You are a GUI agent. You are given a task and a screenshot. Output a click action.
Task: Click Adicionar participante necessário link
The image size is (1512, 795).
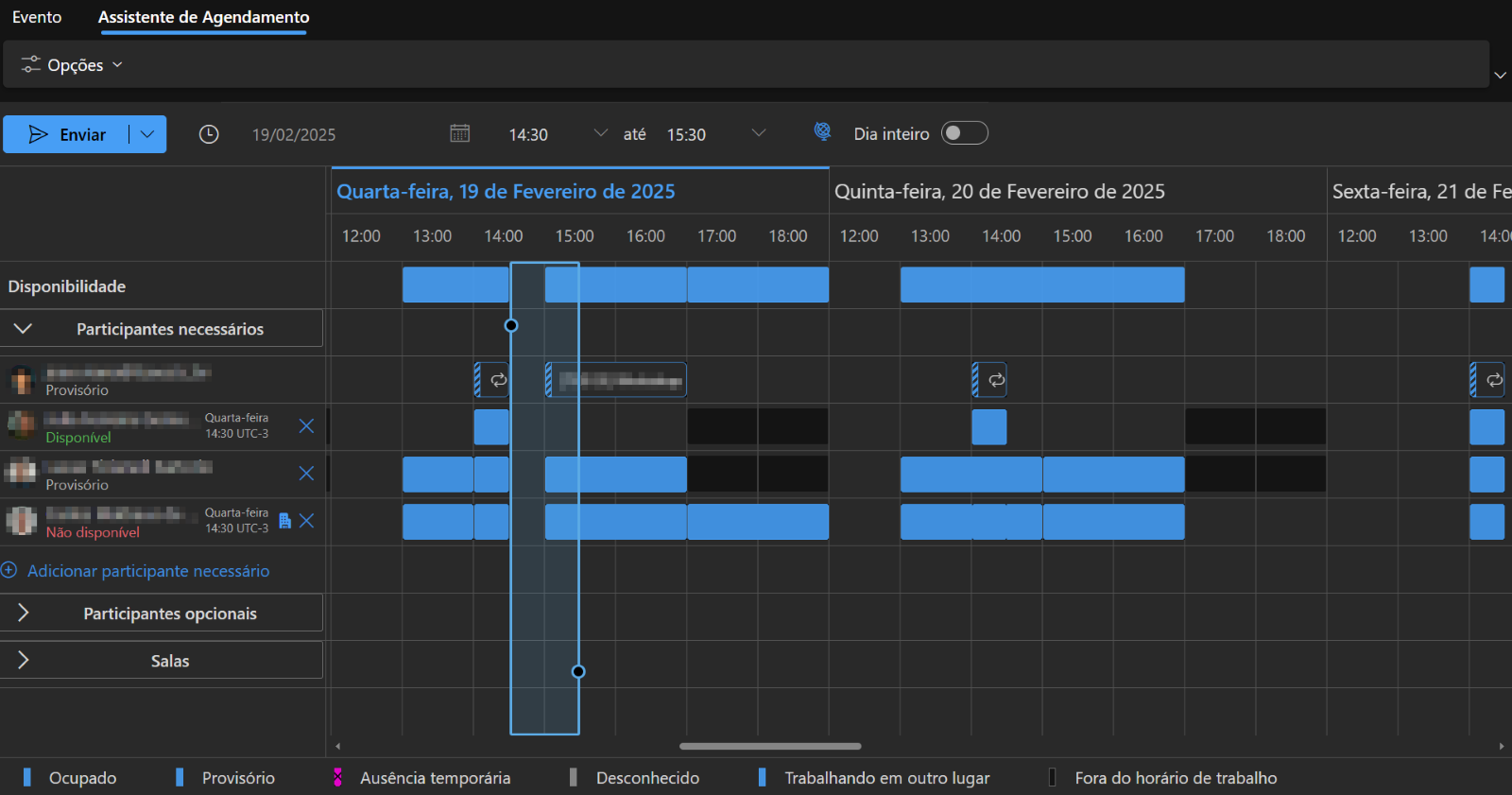[x=148, y=571]
